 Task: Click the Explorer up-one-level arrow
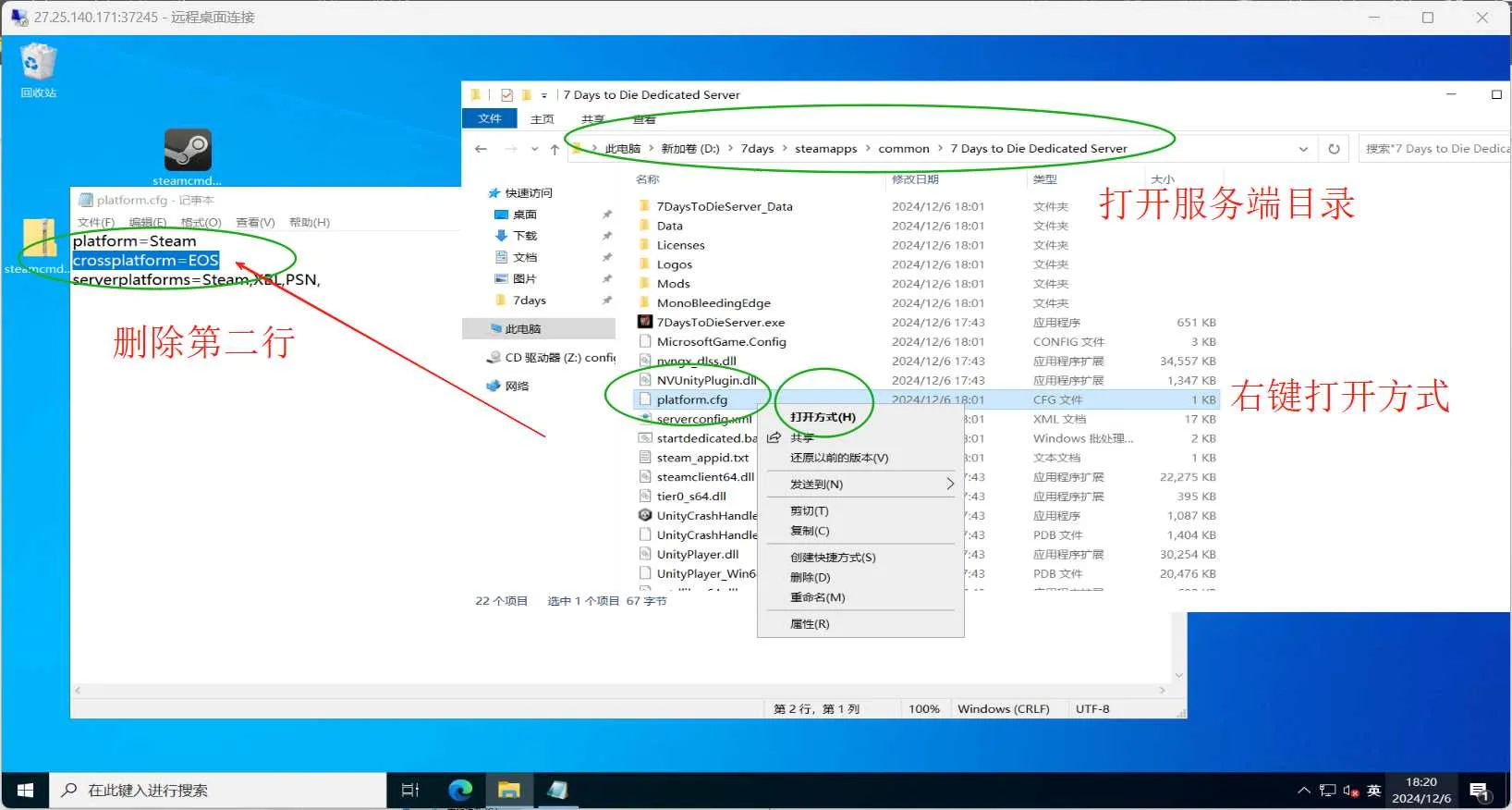point(555,149)
